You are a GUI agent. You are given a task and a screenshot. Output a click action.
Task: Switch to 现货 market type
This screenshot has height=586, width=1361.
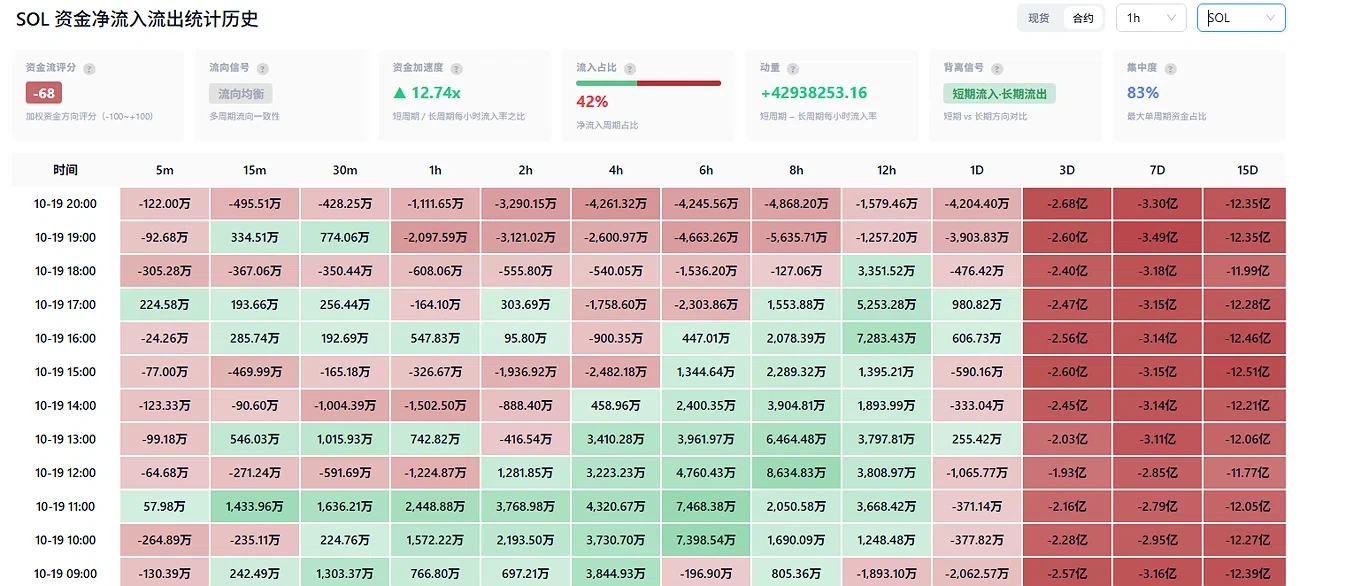[1039, 18]
